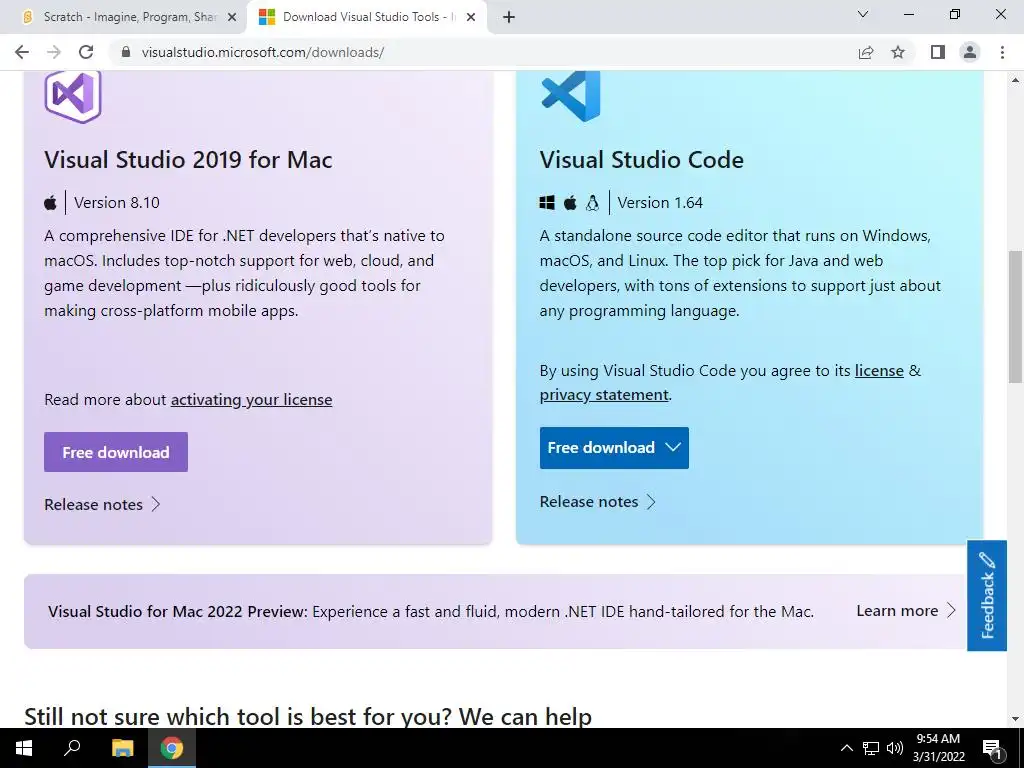Share this page using the share icon
Screen dimensions: 1024x768
pyautogui.click(x=866, y=52)
